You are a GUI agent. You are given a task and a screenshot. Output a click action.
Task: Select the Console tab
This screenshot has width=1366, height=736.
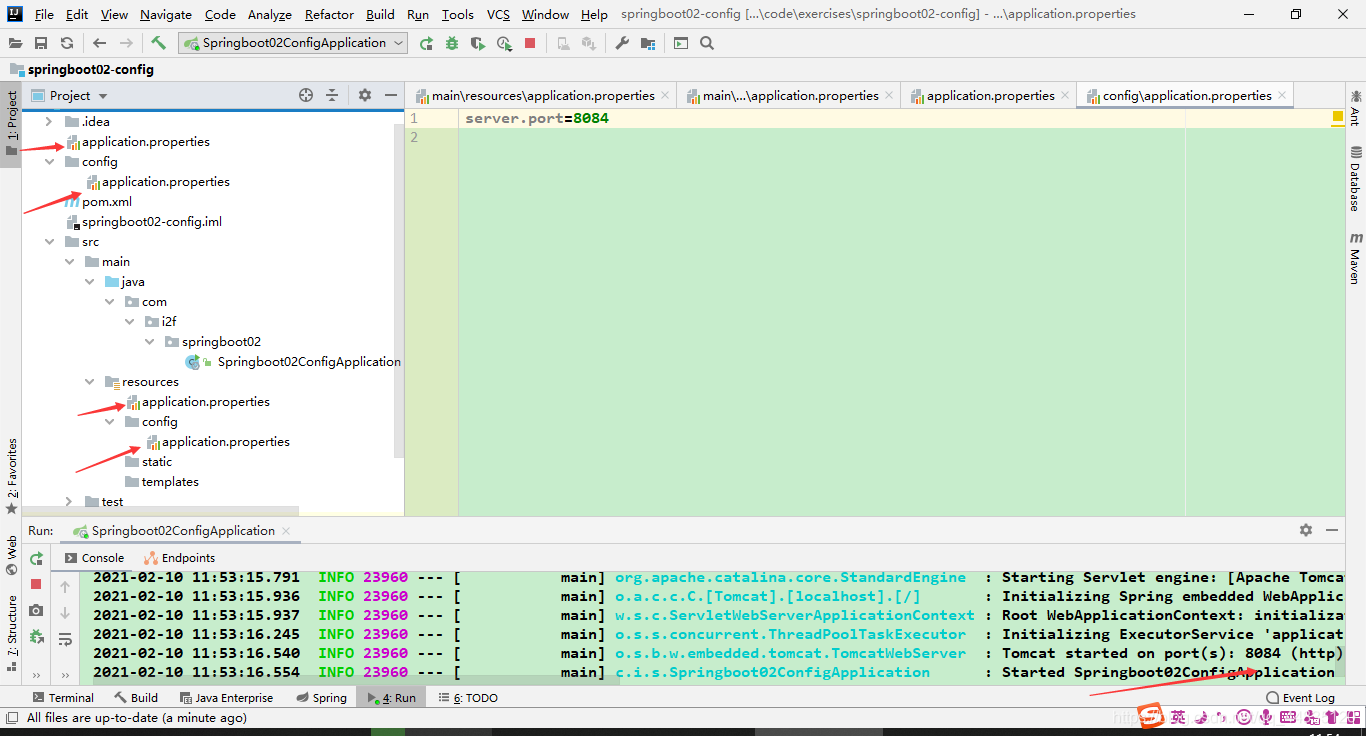(x=95, y=558)
